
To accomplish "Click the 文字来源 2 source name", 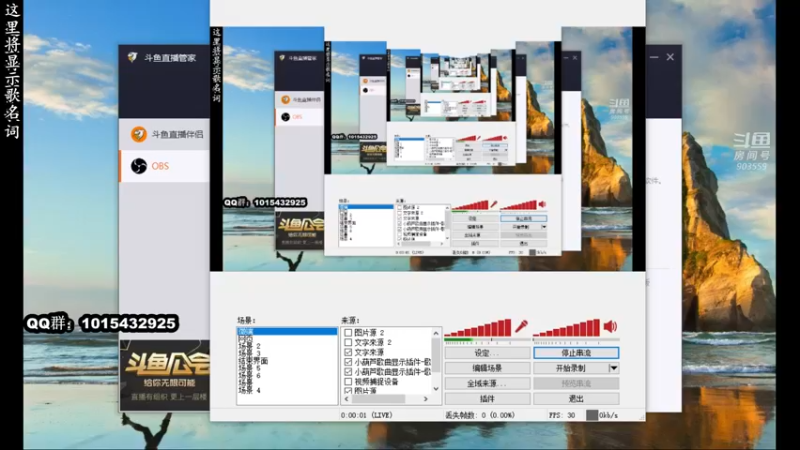I will pos(372,342).
